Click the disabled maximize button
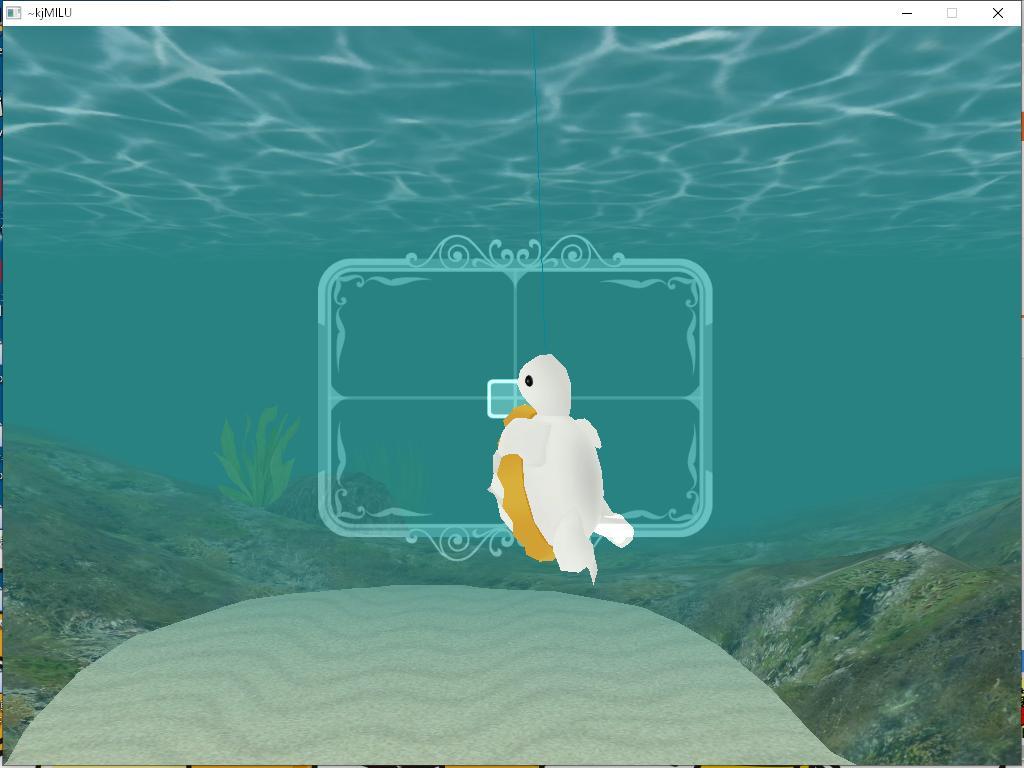The width and height of the screenshot is (1024, 768). (x=952, y=13)
